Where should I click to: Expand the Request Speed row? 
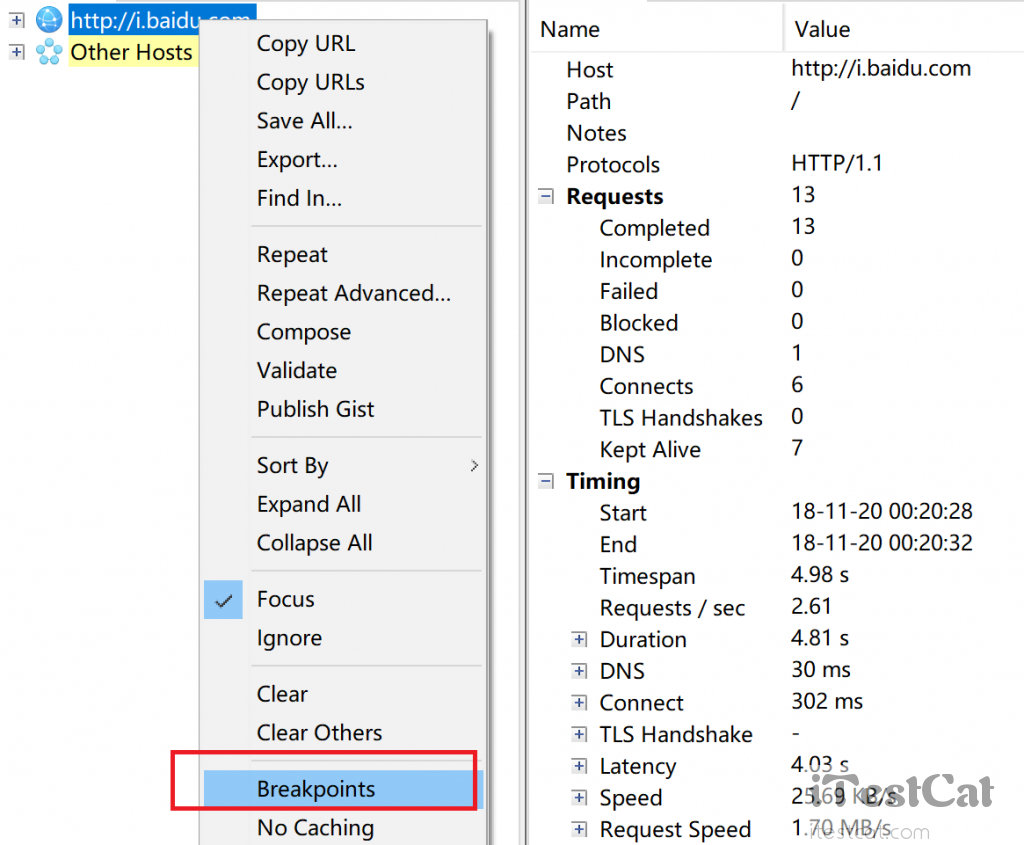point(579,829)
